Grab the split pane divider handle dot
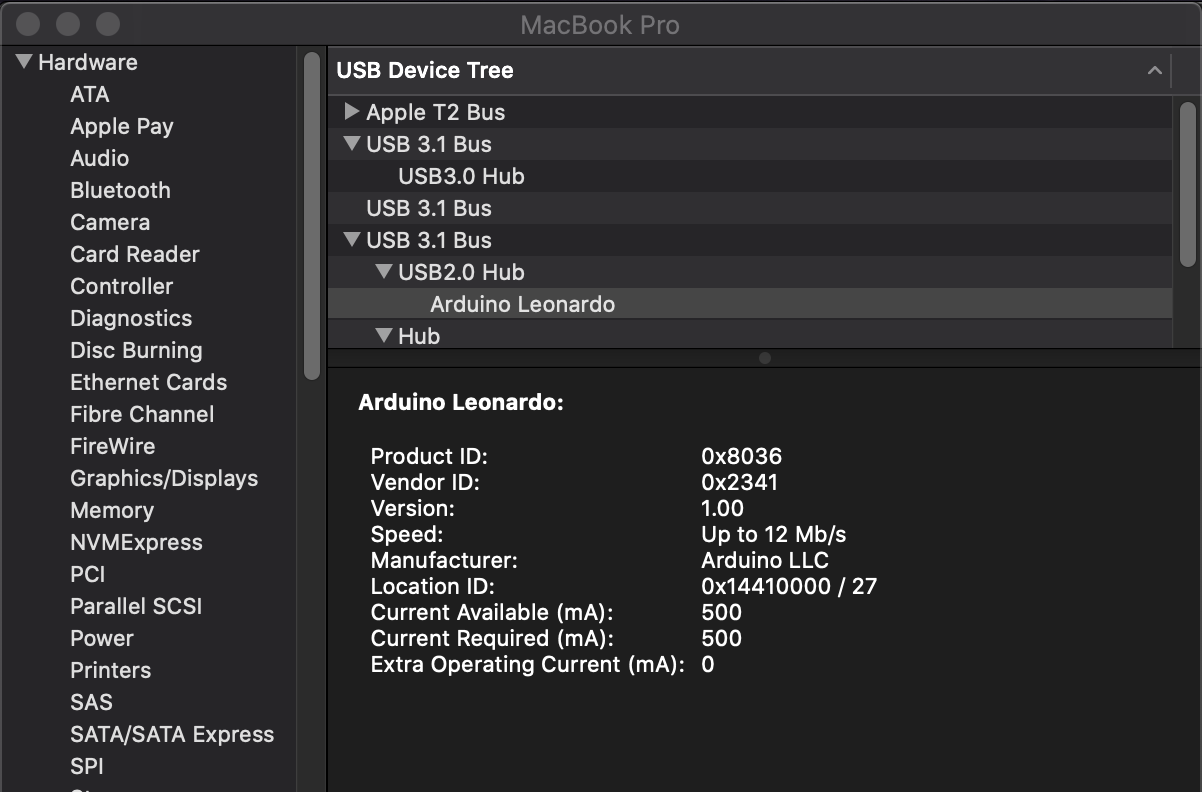Screen dimensions: 1202x792 (765, 358)
